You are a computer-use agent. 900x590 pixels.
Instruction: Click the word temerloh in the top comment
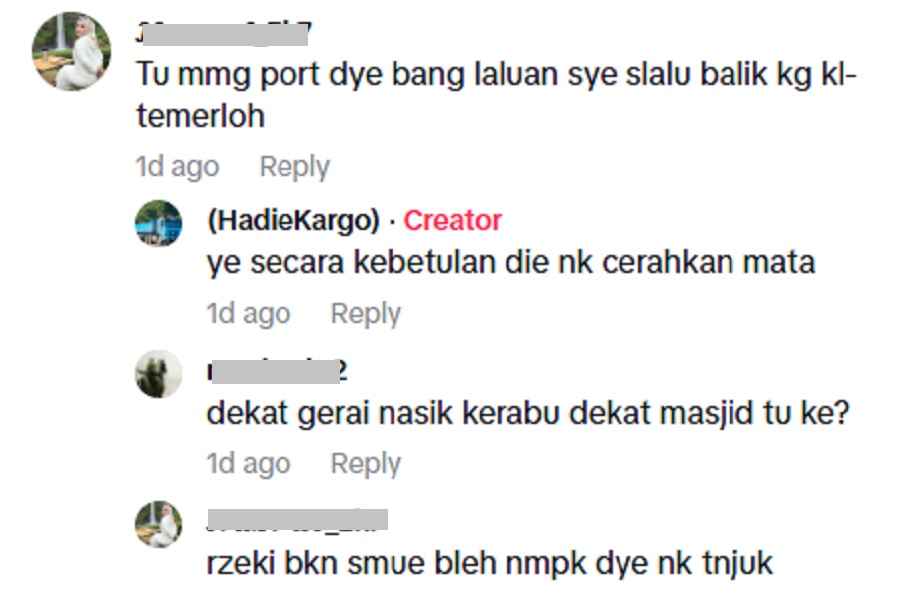click(201, 117)
